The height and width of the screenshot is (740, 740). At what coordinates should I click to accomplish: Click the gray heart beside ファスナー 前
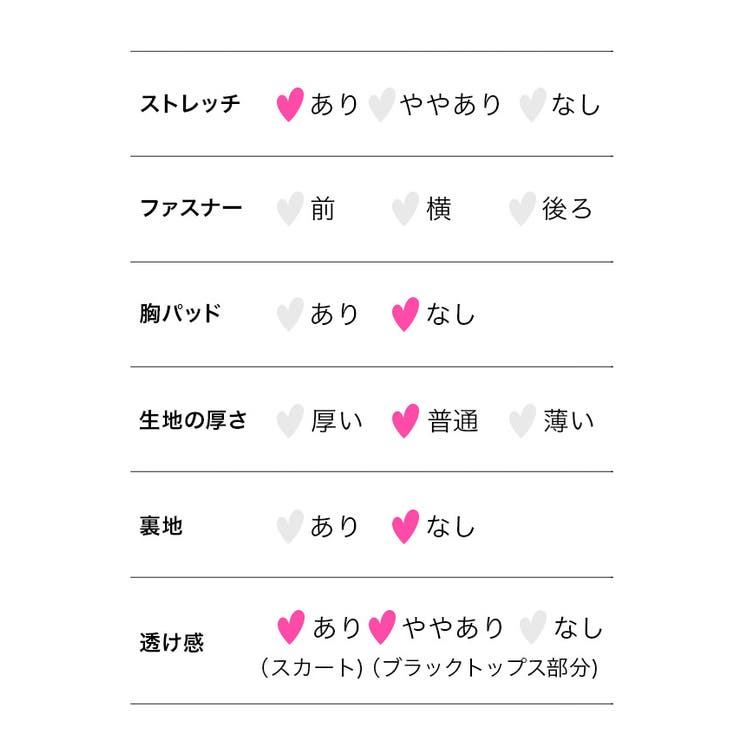290,209
